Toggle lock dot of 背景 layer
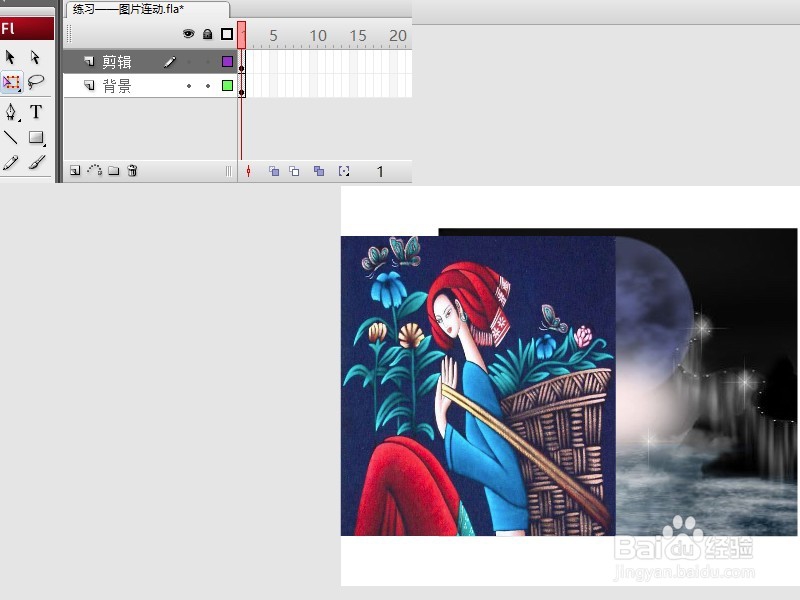The image size is (800, 600). coord(208,86)
